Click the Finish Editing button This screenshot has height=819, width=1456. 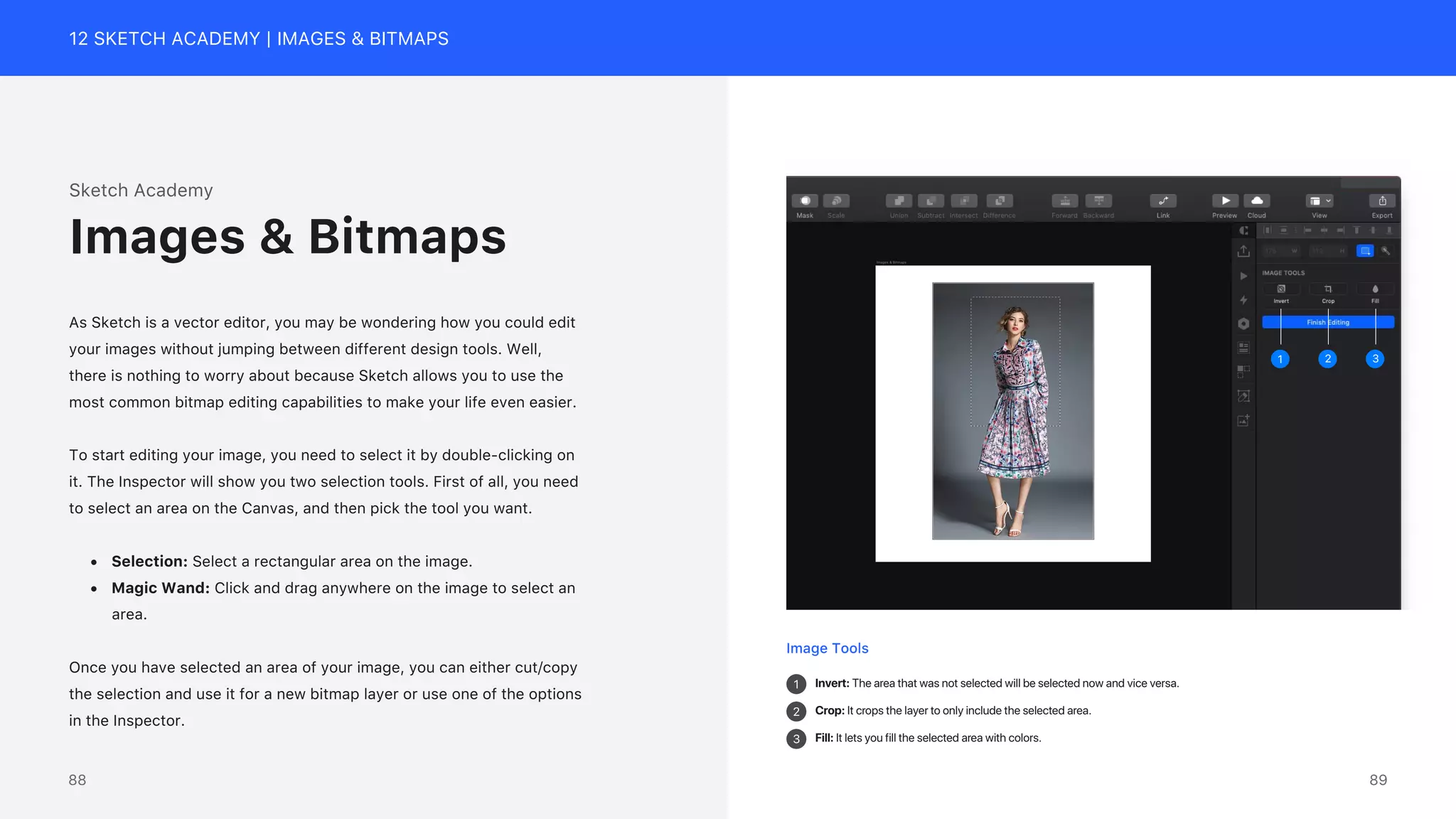(1328, 322)
